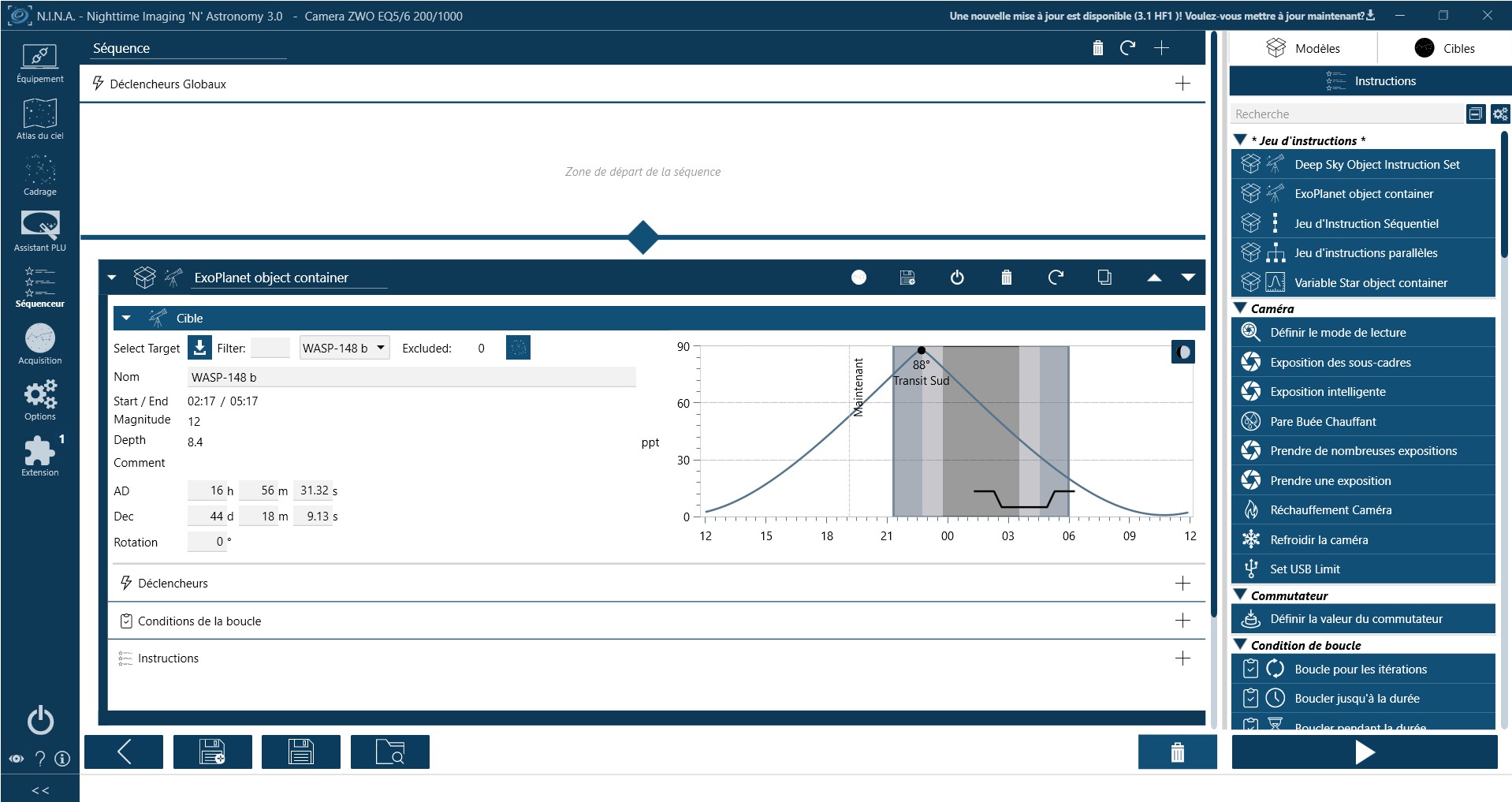The width and height of the screenshot is (1512, 802).
Task: Open the Acquisition section
Action: click(x=39, y=344)
